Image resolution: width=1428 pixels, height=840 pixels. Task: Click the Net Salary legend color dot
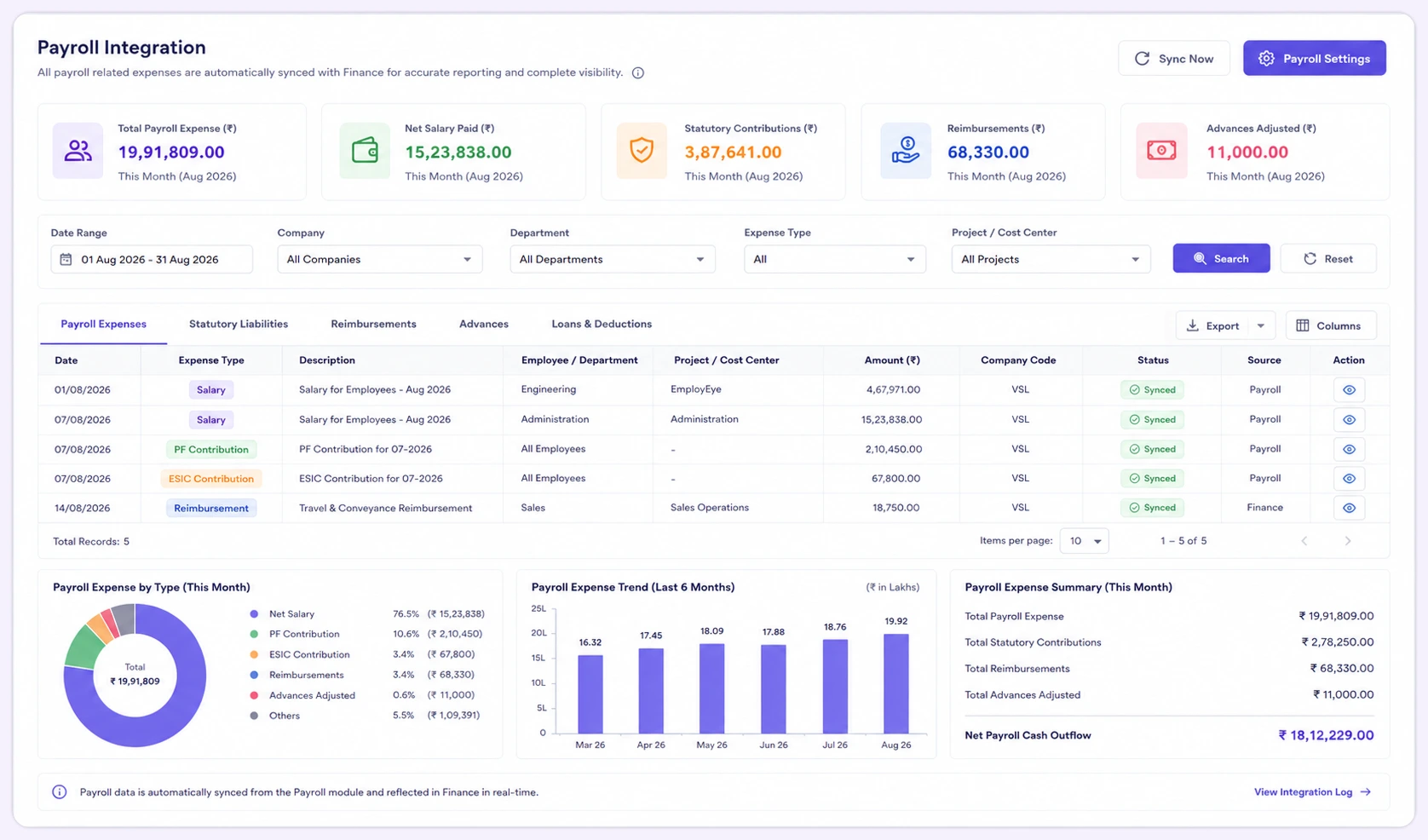(x=254, y=614)
